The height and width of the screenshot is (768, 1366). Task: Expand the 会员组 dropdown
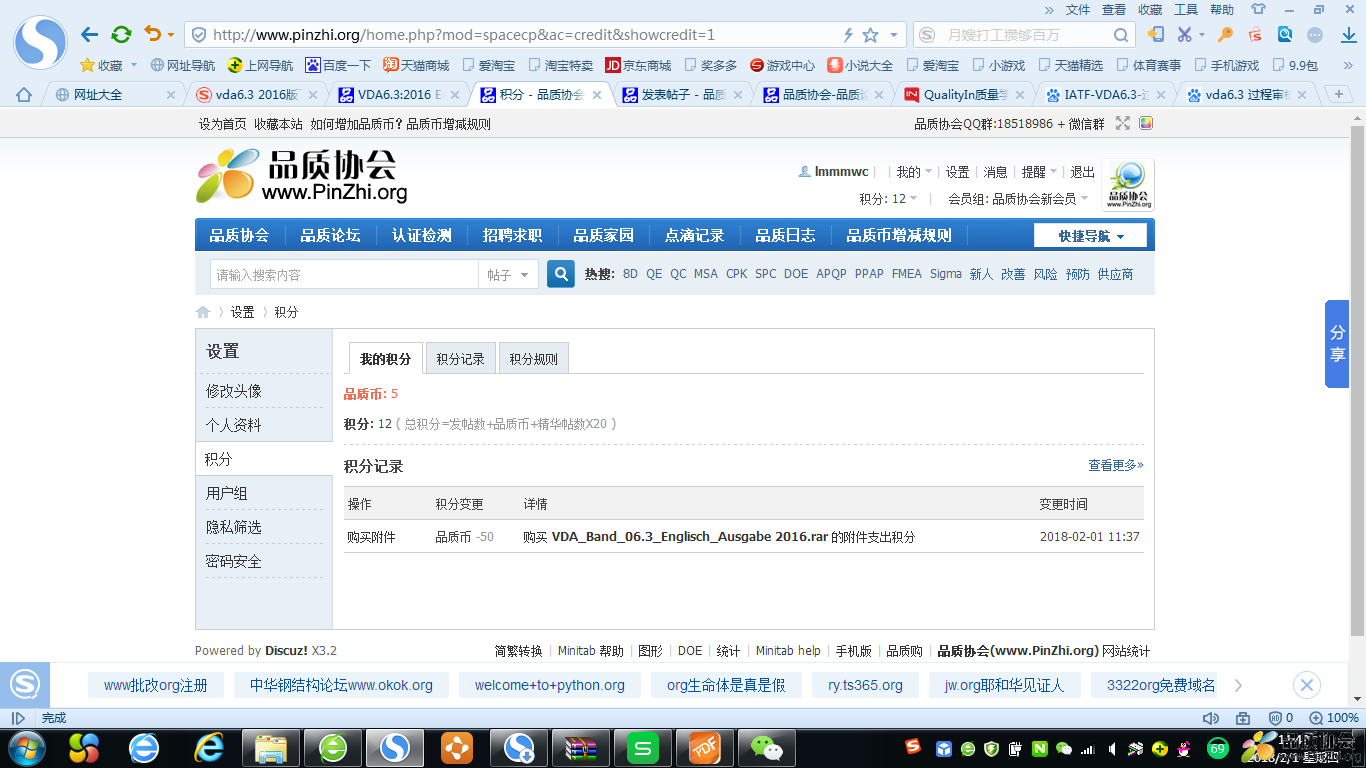(1018, 199)
